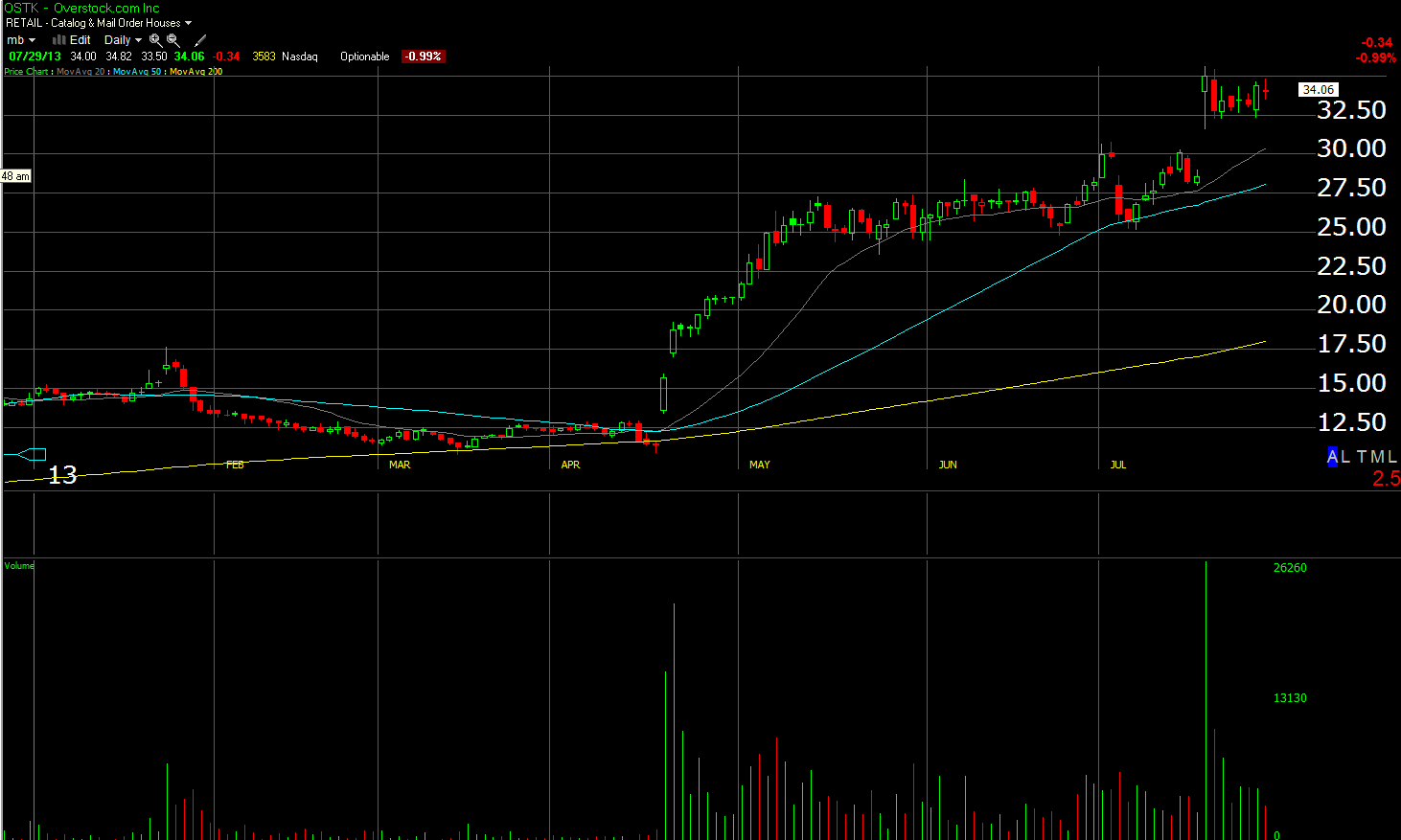Image resolution: width=1401 pixels, height=840 pixels.
Task: Toggle the MovAvg 50 indicator label
Action: click(137, 72)
